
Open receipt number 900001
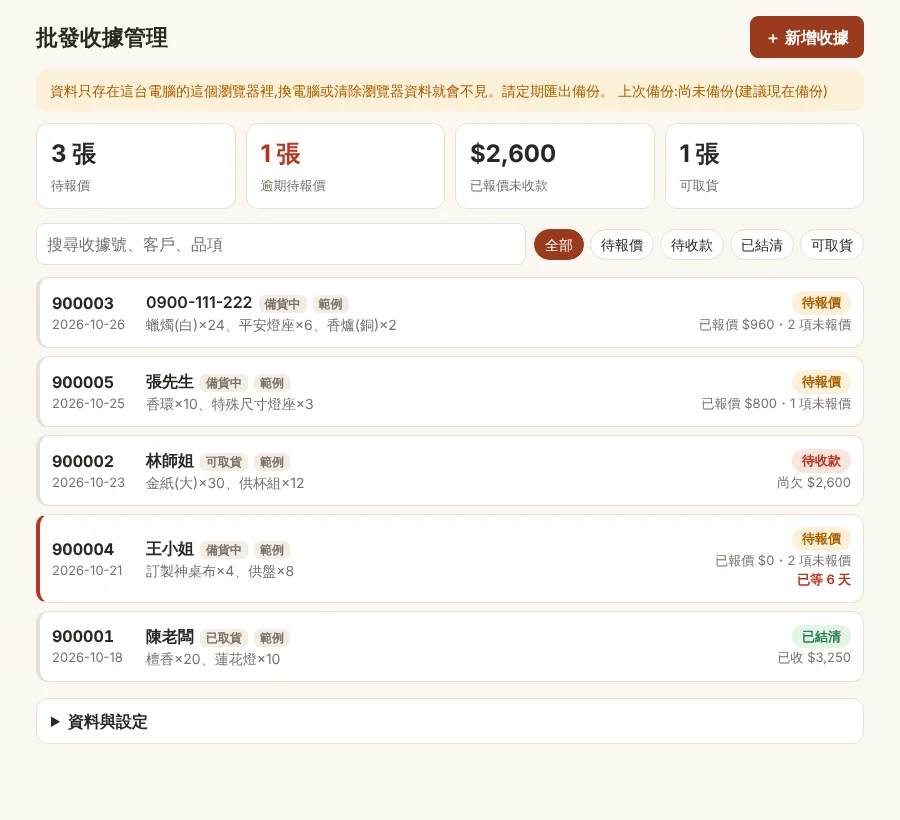click(83, 636)
